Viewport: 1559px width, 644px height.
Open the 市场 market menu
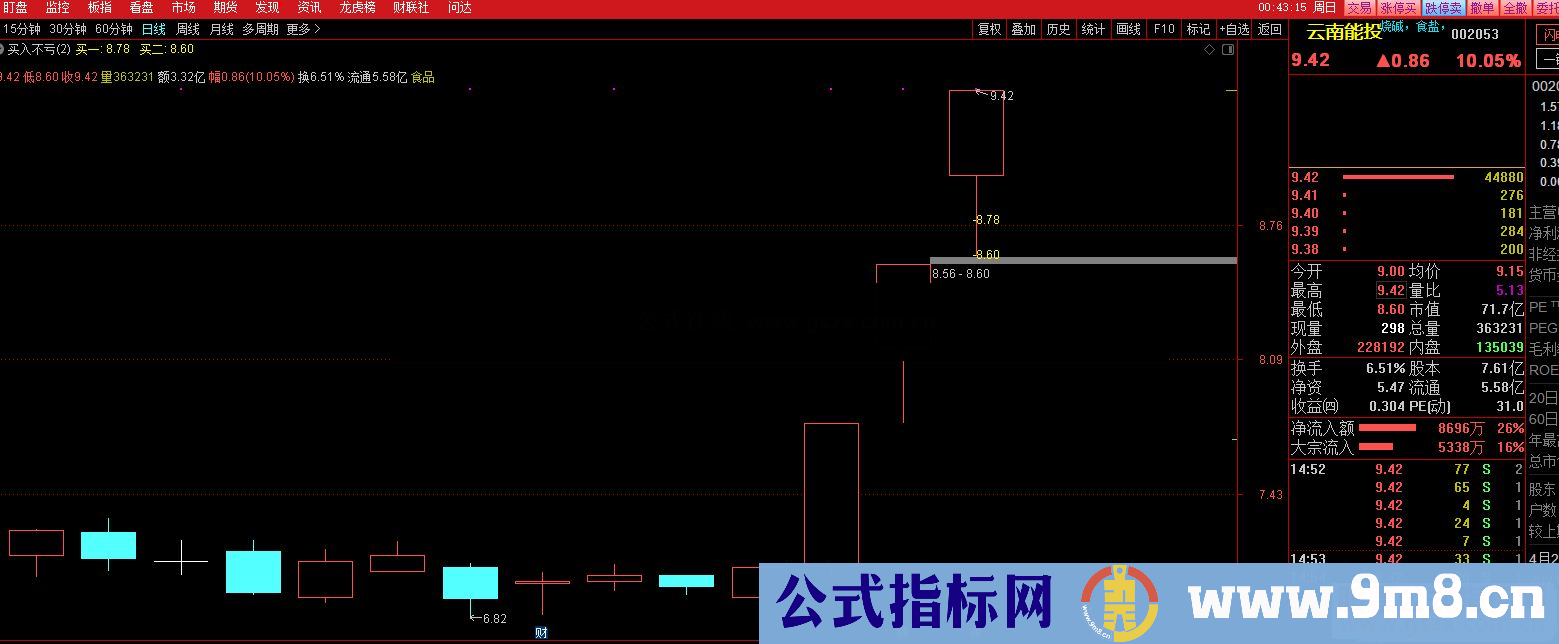coord(184,7)
